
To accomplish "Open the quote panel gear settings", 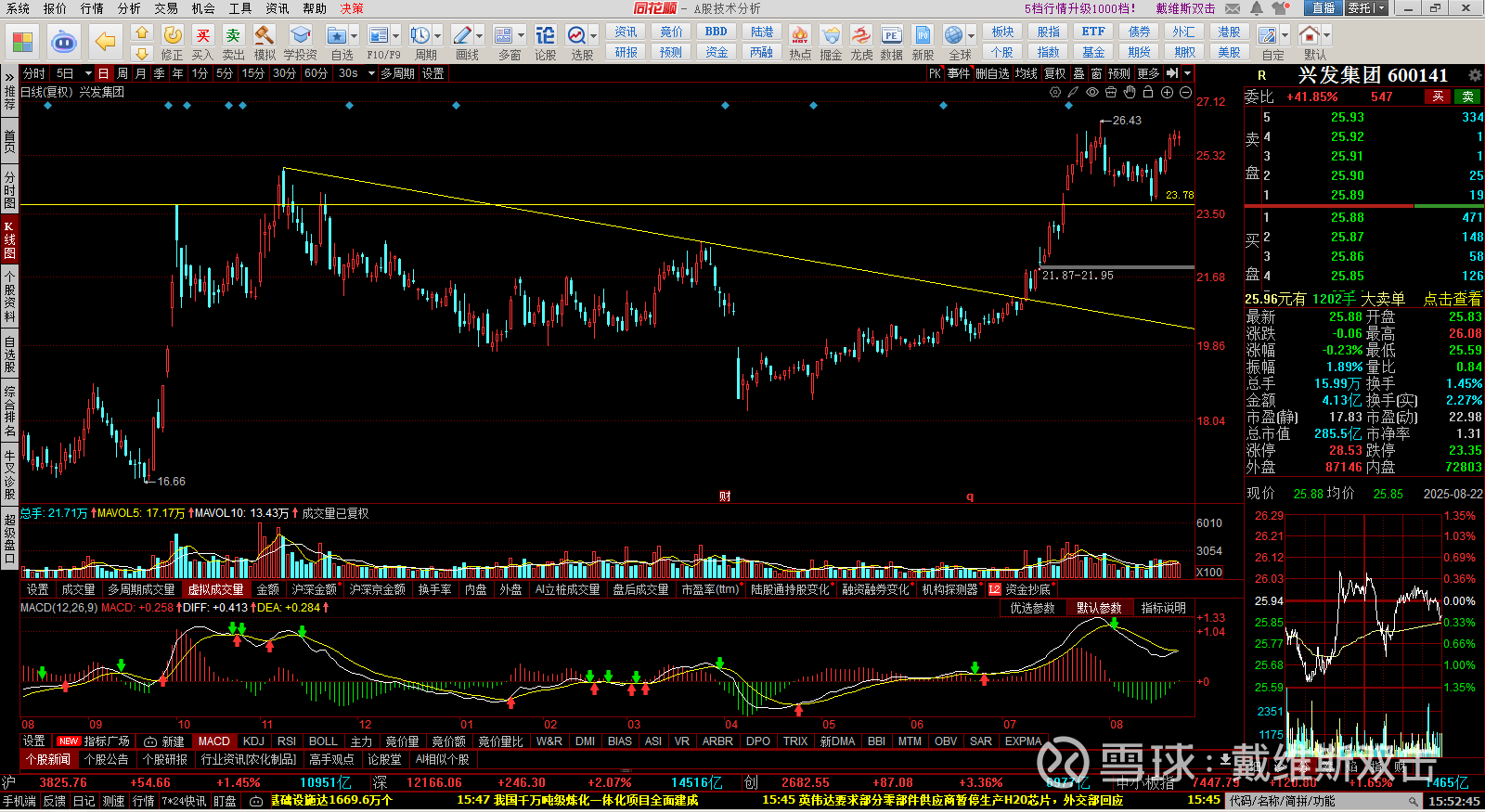I will pyautogui.click(x=1474, y=75).
